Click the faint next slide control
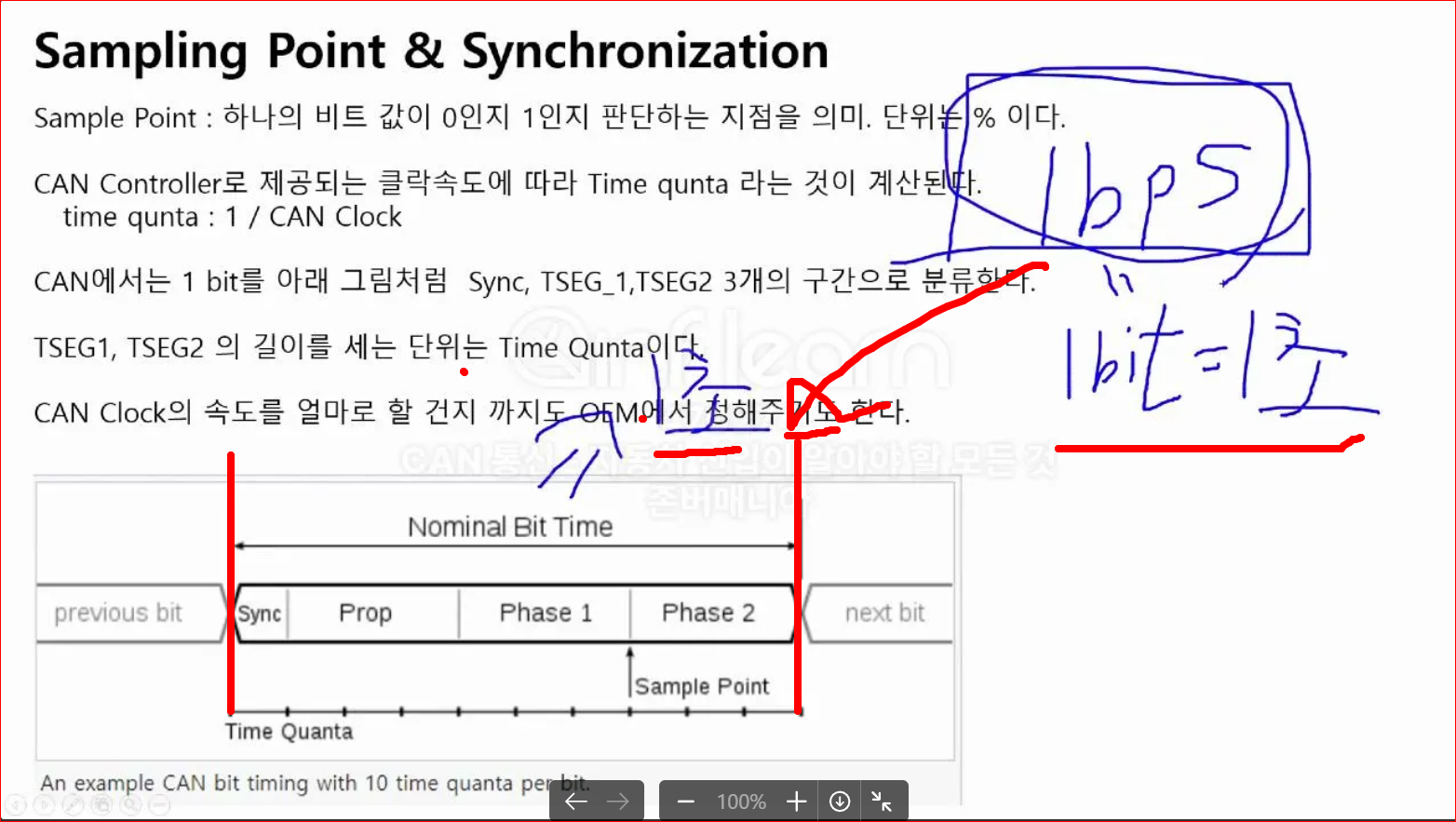Viewport: 1456px width, 822px height. 44,805
